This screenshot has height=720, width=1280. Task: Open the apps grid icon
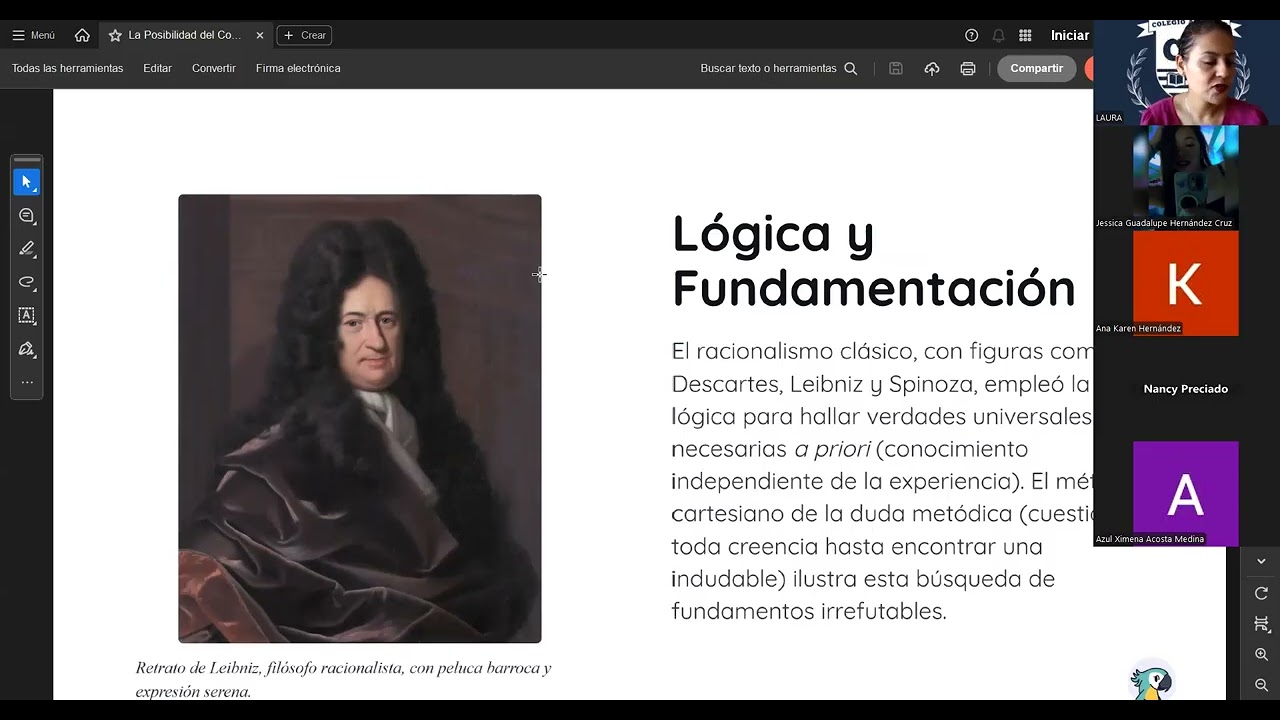tap(1025, 35)
